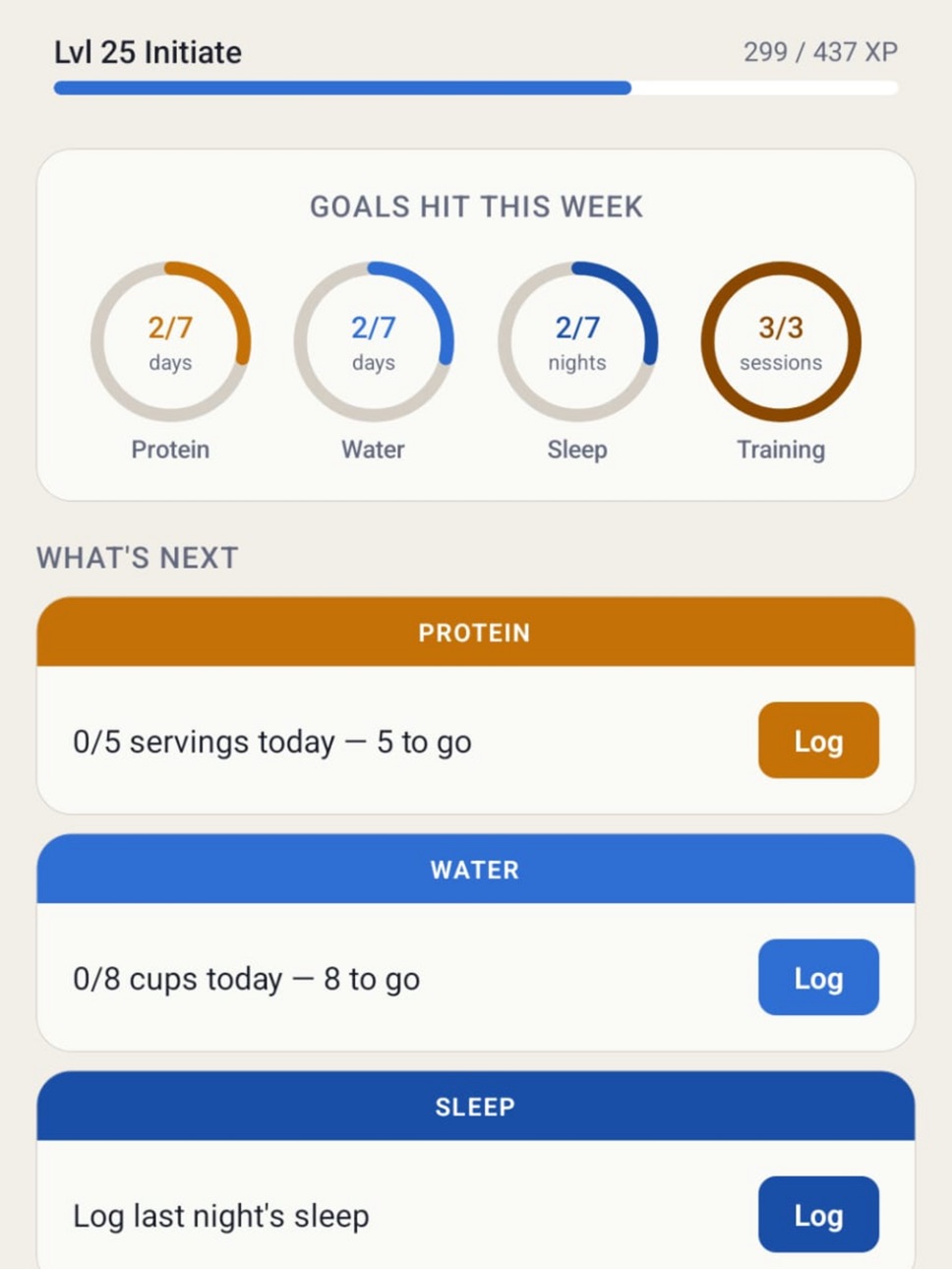952x1269 pixels.
Task: Open the 0/5 servings today row
Action: tap(476, 740)
